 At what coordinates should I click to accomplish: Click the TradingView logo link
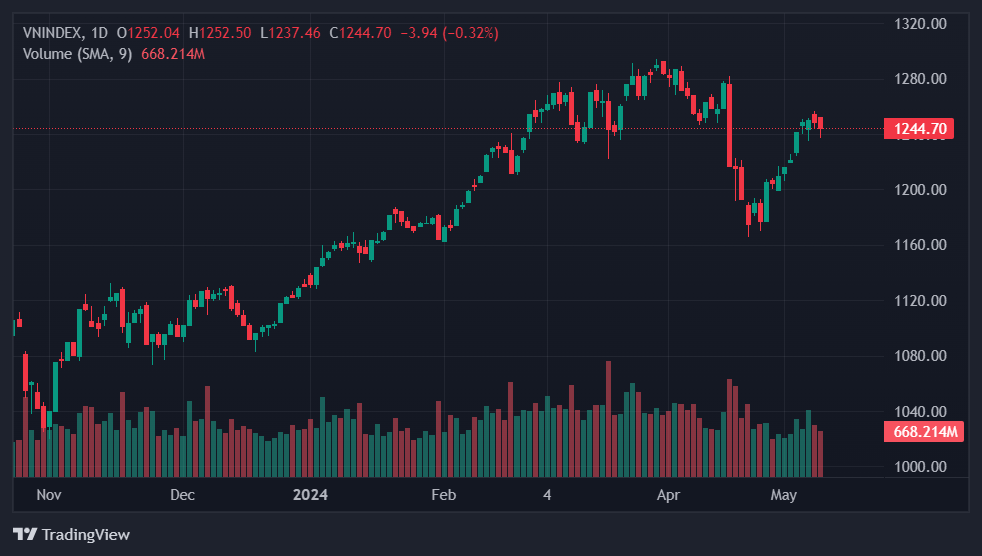tap(71, 534)
